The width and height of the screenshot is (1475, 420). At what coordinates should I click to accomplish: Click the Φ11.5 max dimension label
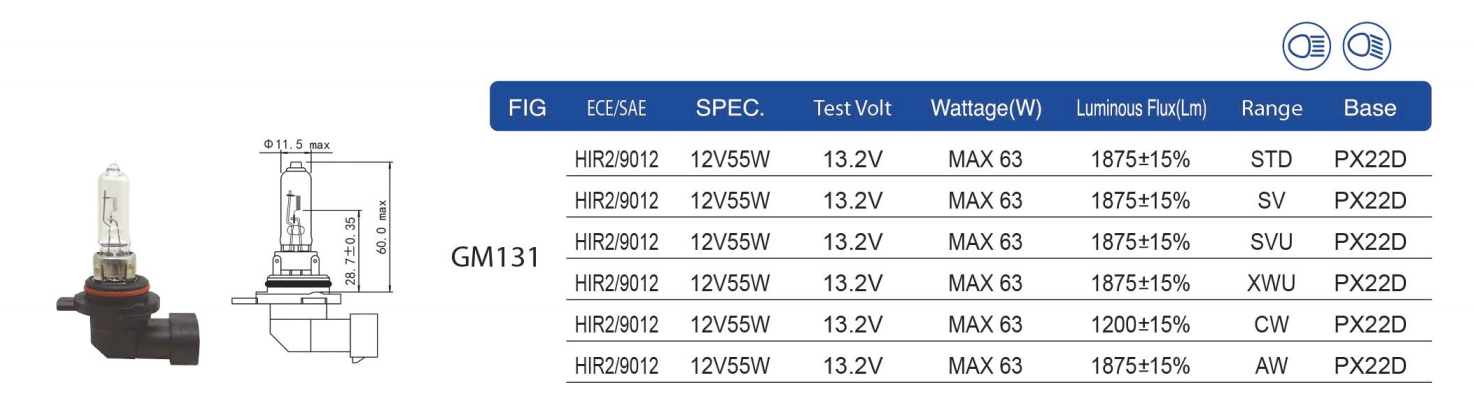[x=297, y=145]
